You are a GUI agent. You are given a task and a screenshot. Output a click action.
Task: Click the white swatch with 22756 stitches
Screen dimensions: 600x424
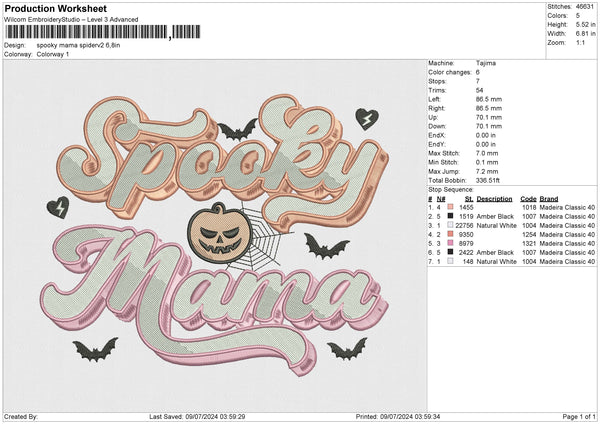click(x=450, y=225)
